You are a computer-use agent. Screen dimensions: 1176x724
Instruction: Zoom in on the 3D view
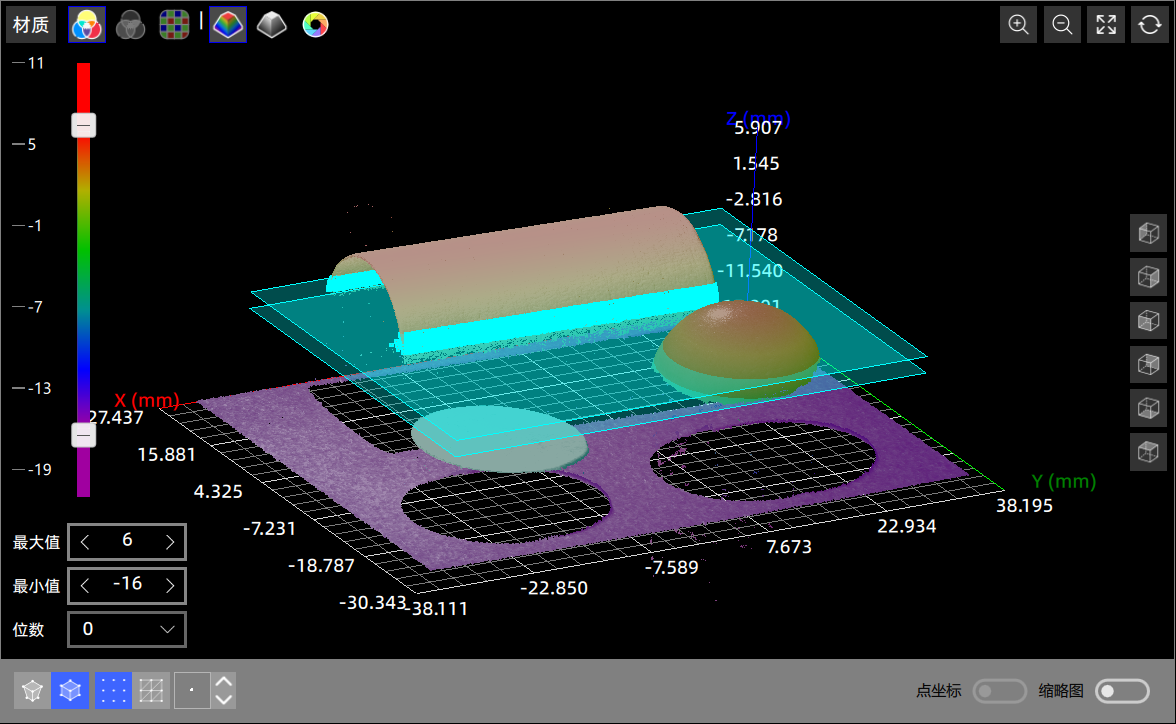click(x=1019, y=25)
